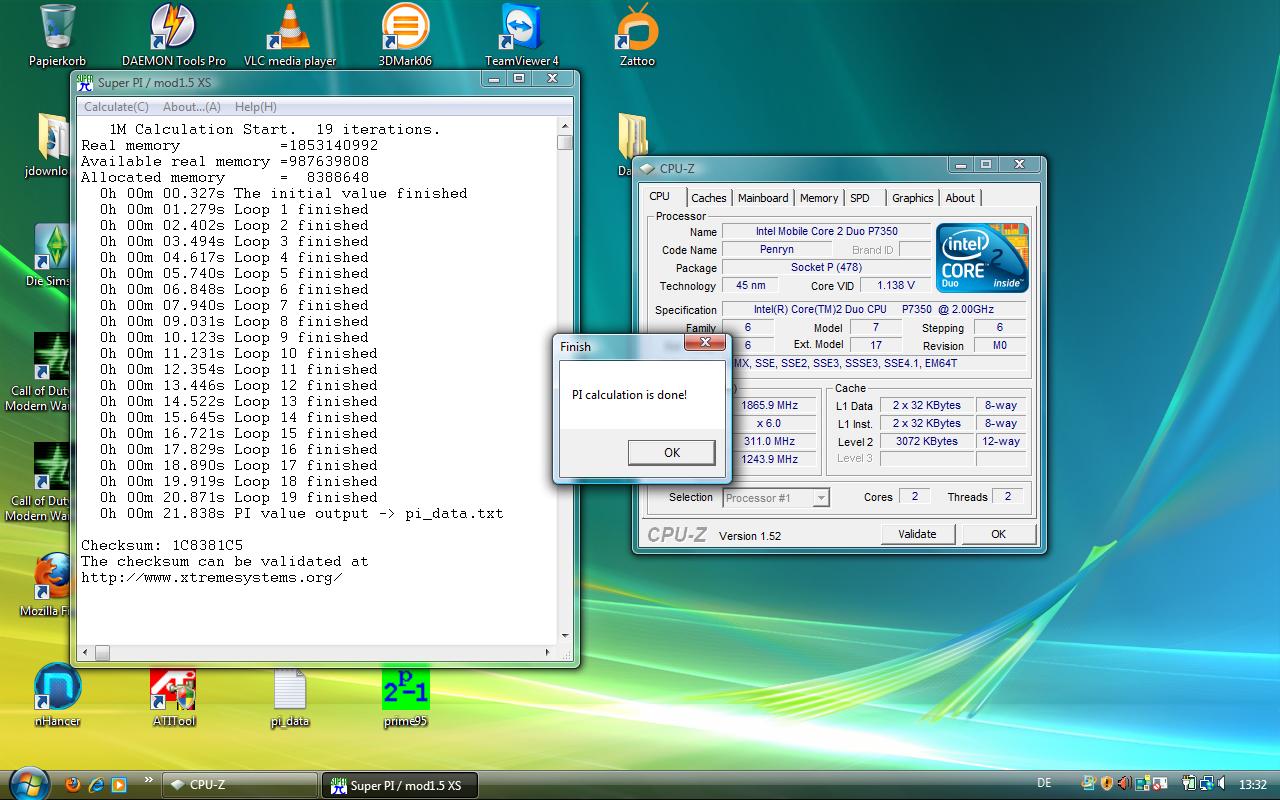The image size is (1280, 800).
Task: Switch to the Memory tab in CPU-Z
Action: (819, 198)
